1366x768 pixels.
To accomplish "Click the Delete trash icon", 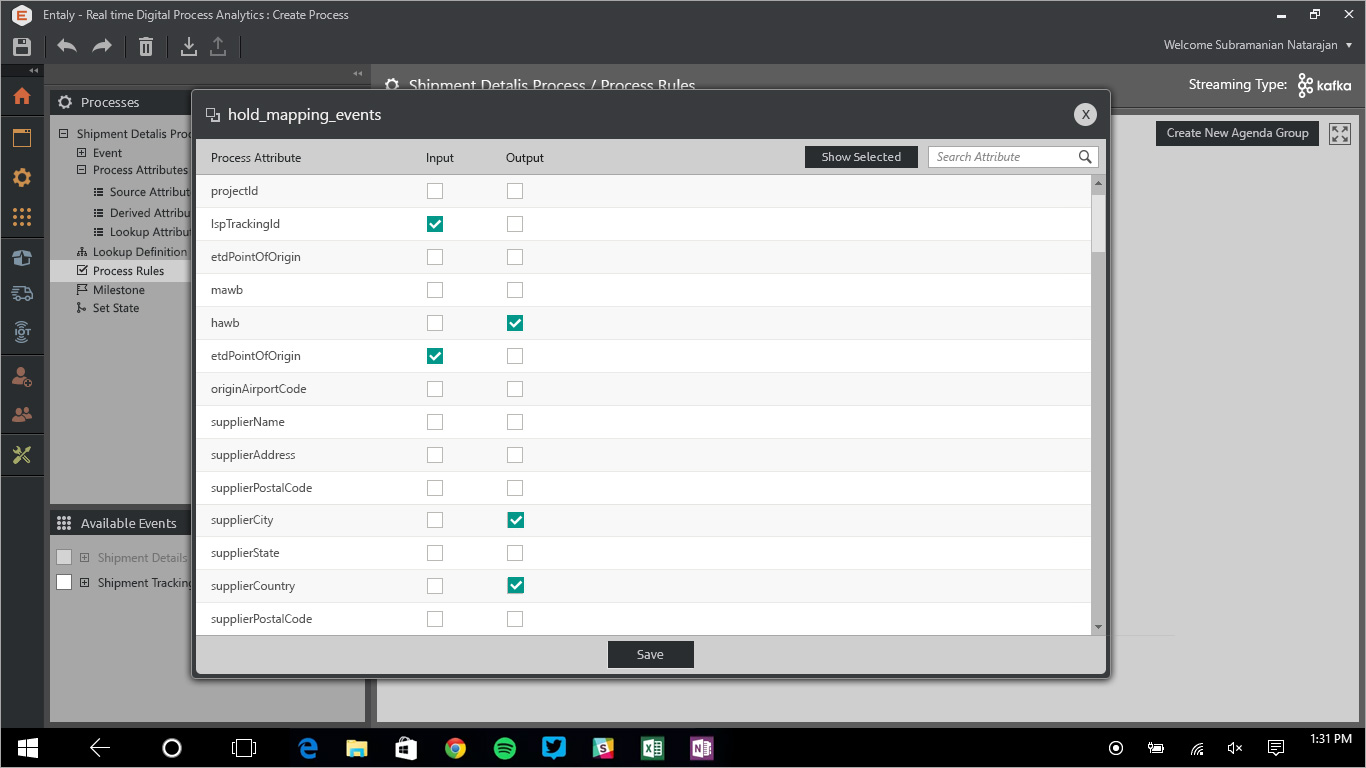I will point(146,46).
